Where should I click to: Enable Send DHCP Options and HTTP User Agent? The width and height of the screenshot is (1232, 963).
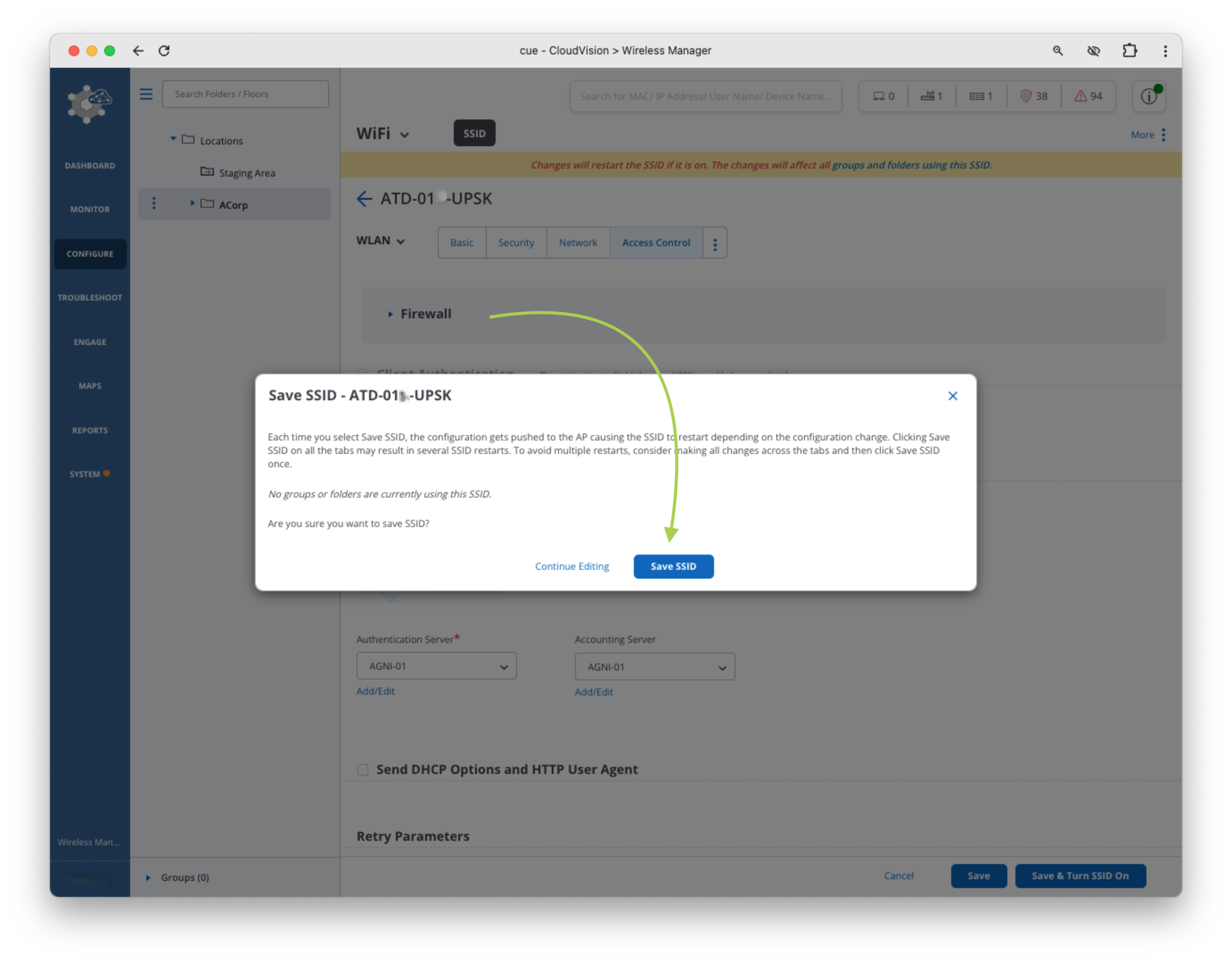(363, 770)
